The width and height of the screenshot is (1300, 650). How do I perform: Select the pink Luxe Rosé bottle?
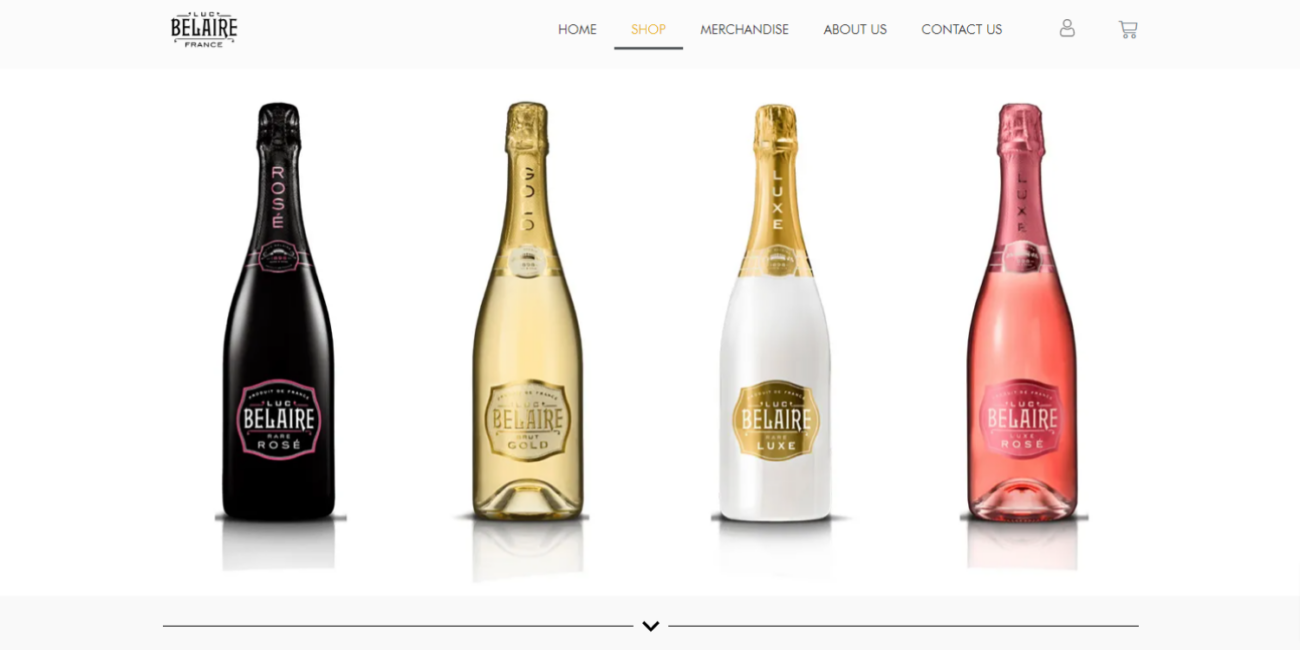[x=1022, y=312]
